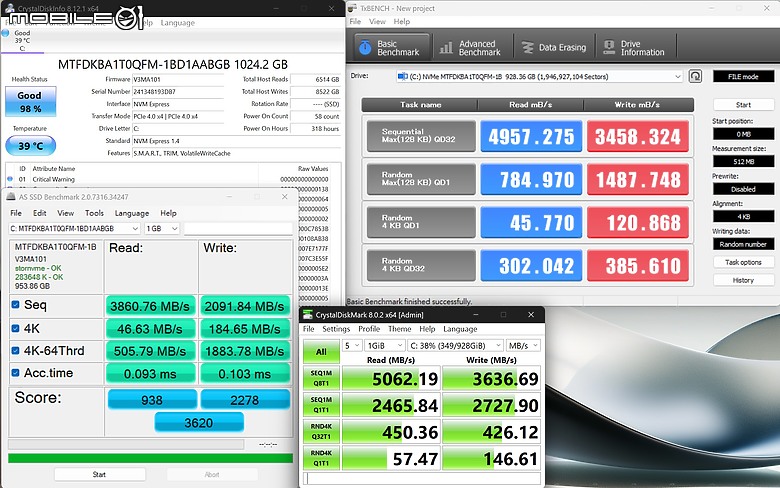Click the 0 MB start position field
Image resolution: width=780 pixels, height=488 pixels.
[x=743, y=134]
